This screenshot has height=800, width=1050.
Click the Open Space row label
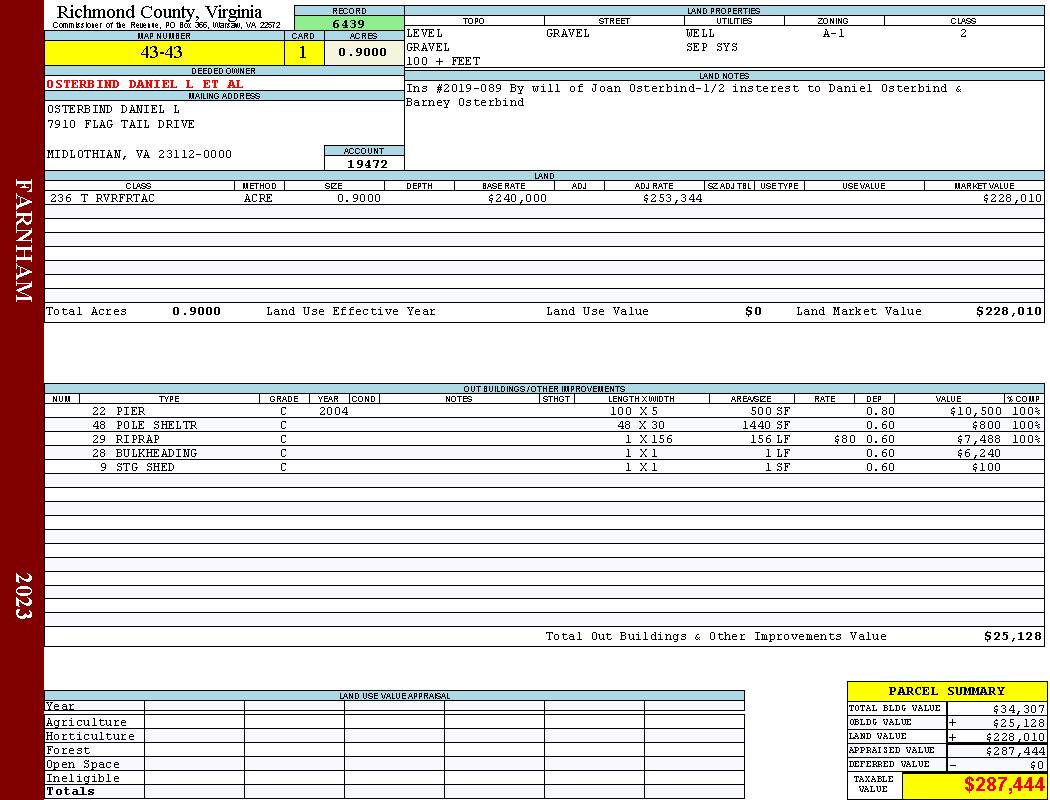(82, 765)
